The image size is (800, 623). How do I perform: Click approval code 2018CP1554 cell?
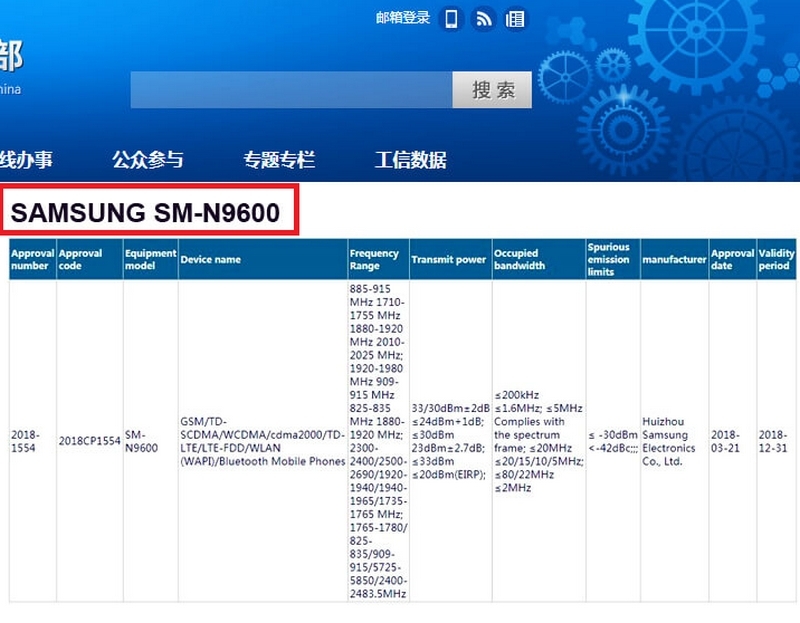coord(90,441)
